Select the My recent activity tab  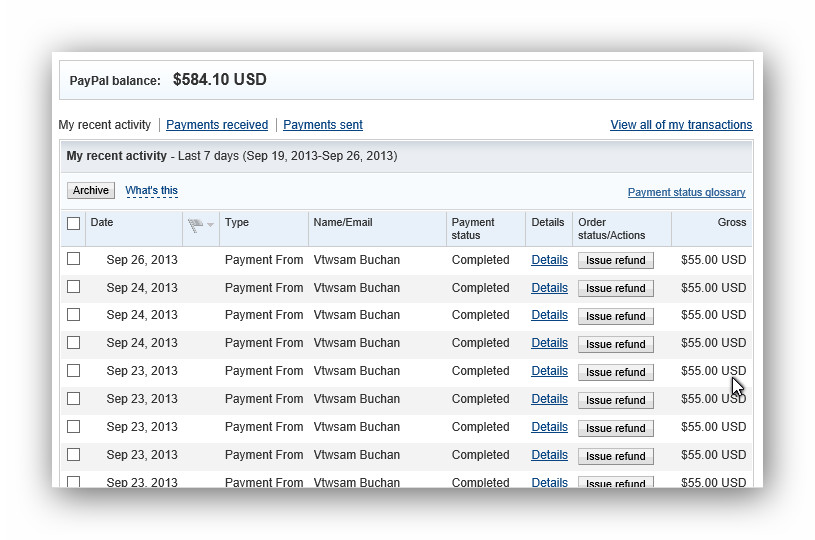click(105, 125)
